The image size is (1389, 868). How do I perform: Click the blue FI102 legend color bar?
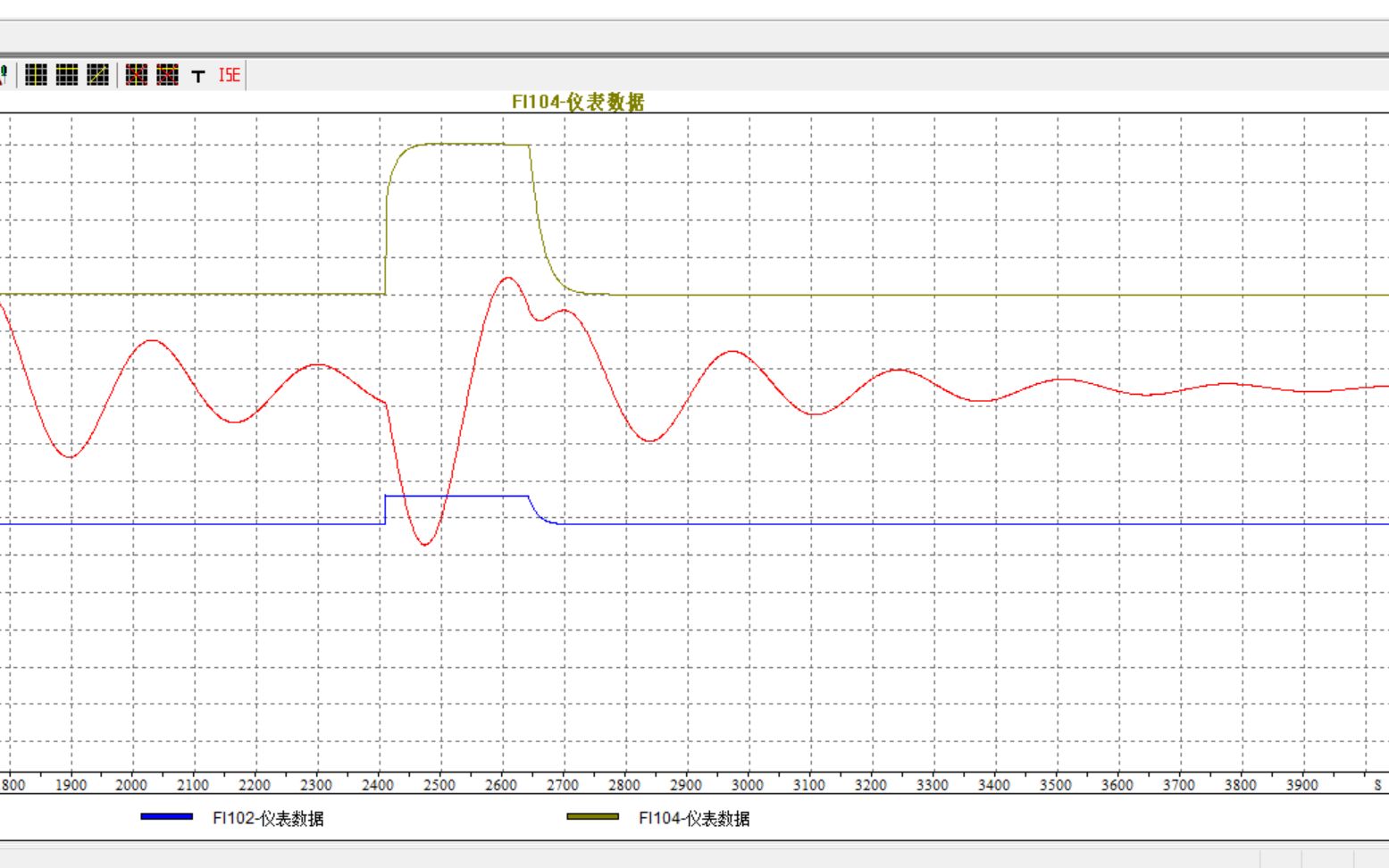pyautogui.click(x=167, y=816)
